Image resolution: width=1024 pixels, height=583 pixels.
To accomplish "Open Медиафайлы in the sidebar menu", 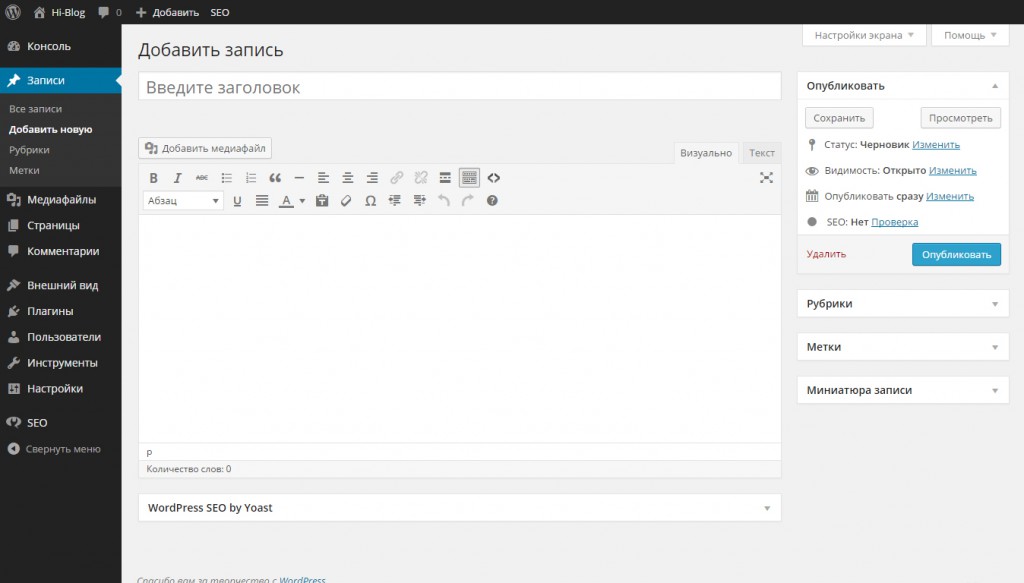I will (x=61, y=199).
